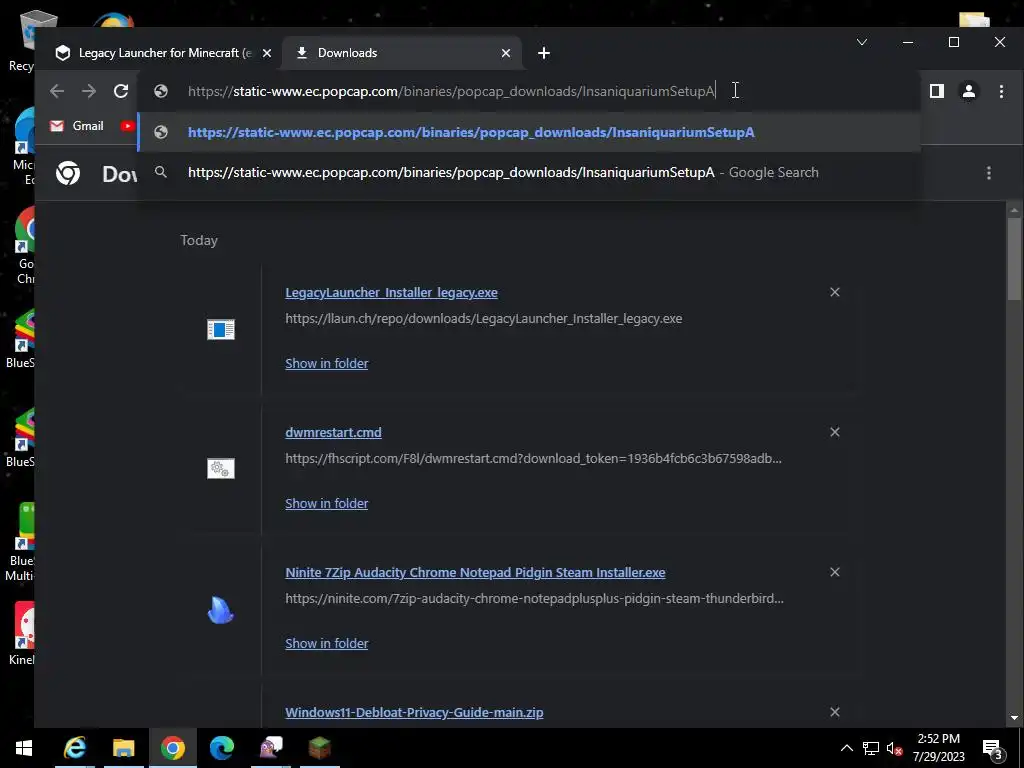Screen dimensions: 1024x768
Task: Show Ninite installer in folder
Action: tap(327, 643)
